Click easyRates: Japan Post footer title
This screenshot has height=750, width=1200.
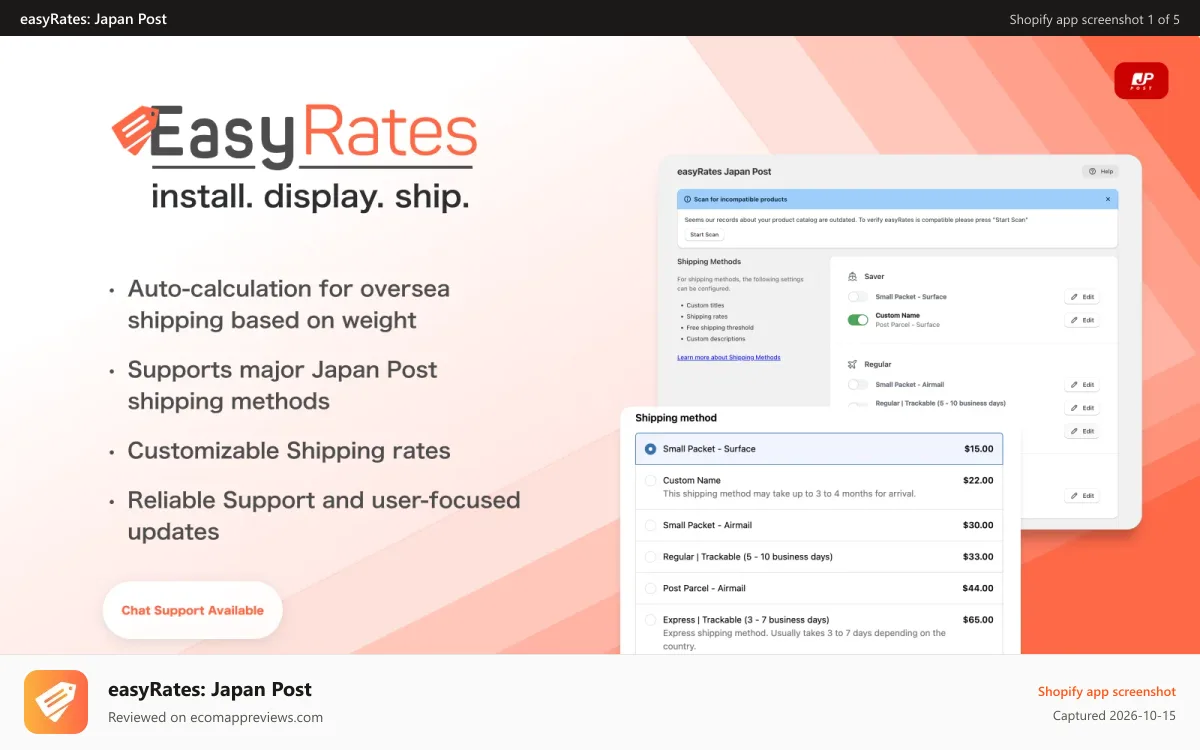pyautogui.click(x=210, y=689)
